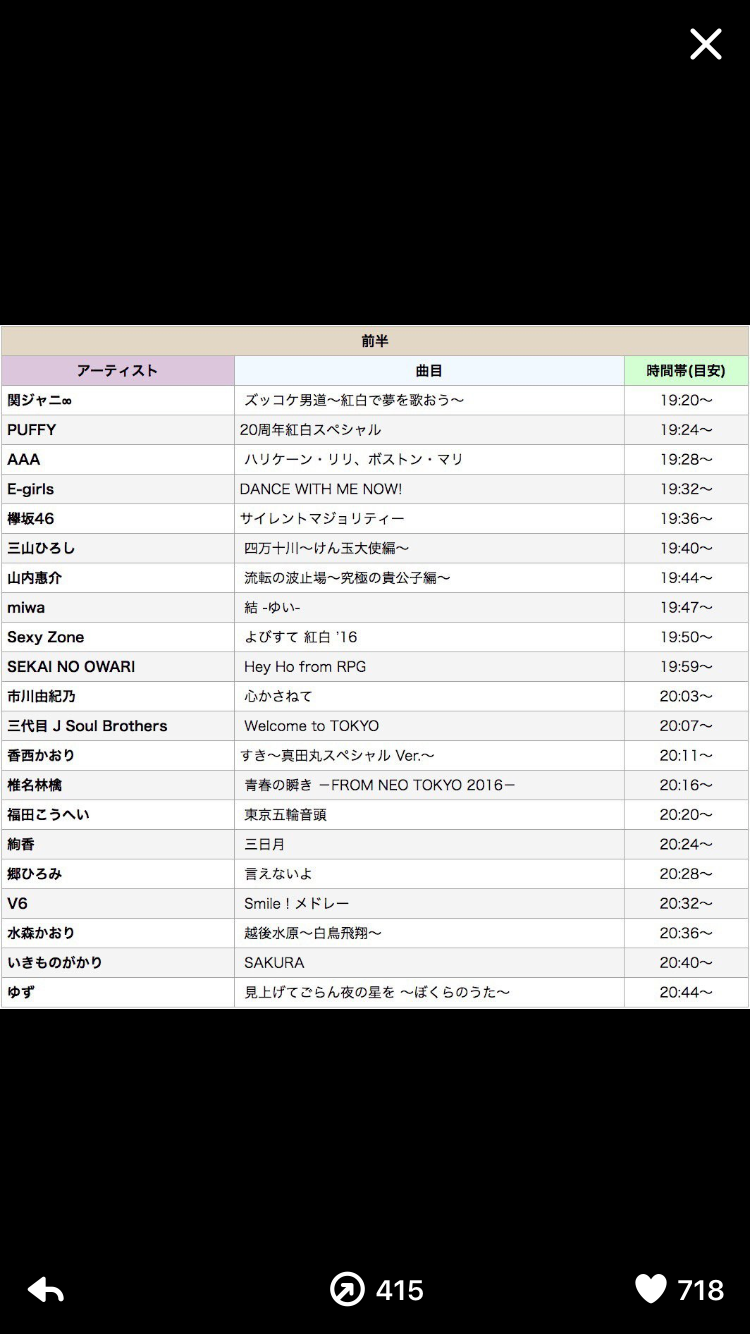The width and height of the screenshot is (750, 1334).
Task: Click song title よびすて 紅白 '16
Action: click(300, 637)
